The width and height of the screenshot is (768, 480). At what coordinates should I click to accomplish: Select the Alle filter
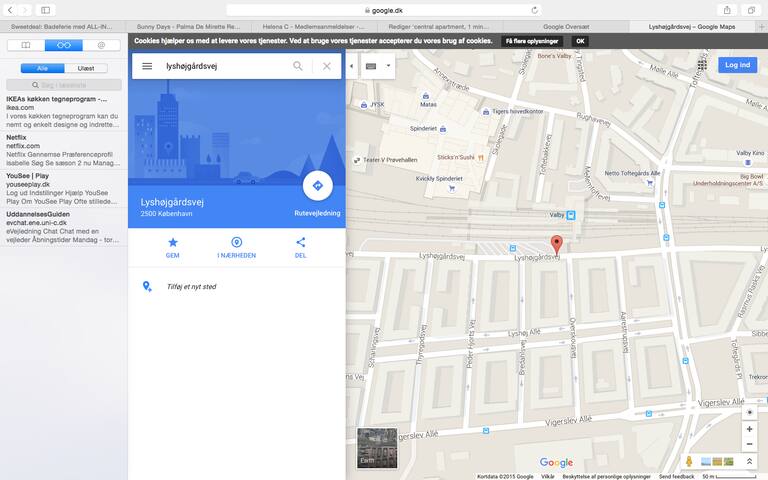(42, 68)
